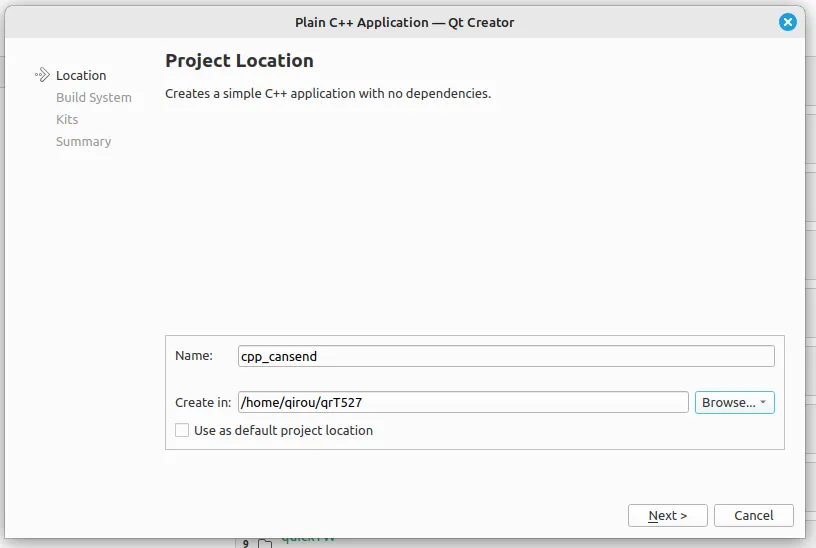Image resolution: width=816 pixels, height=548 pixels.
Task: Go to the Next wizard page
Action: (x=668, y=515)
